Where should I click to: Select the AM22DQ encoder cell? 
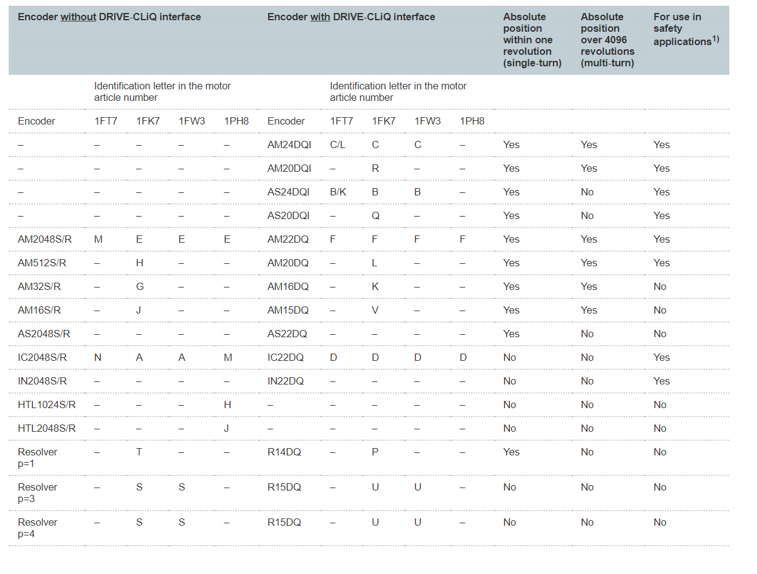coord(288,239)
